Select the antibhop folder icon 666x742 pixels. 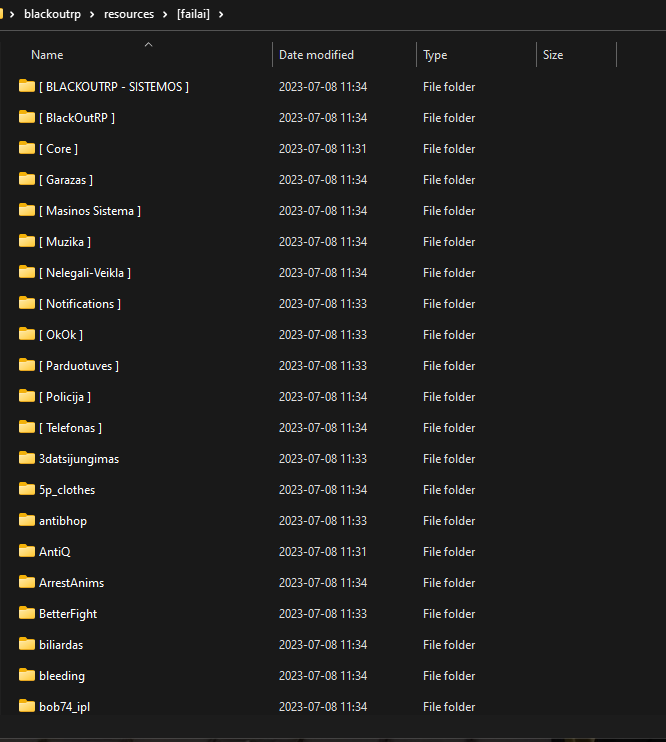click(27, 520)
